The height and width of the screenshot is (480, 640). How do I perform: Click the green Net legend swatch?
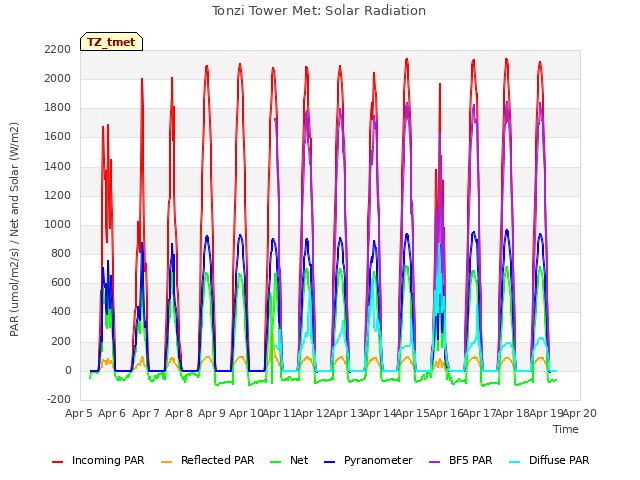pos(276,462)
